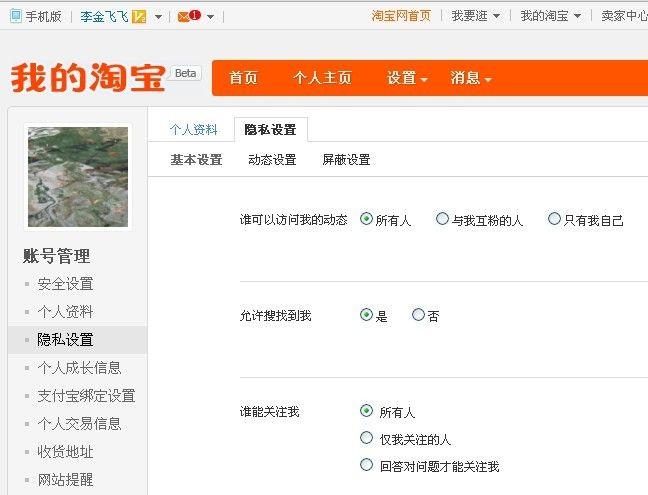Open 收货地址 in the sidebar
Image resolution: width=648 pixels, height=495 pixels.
click(x=65, y=452)
